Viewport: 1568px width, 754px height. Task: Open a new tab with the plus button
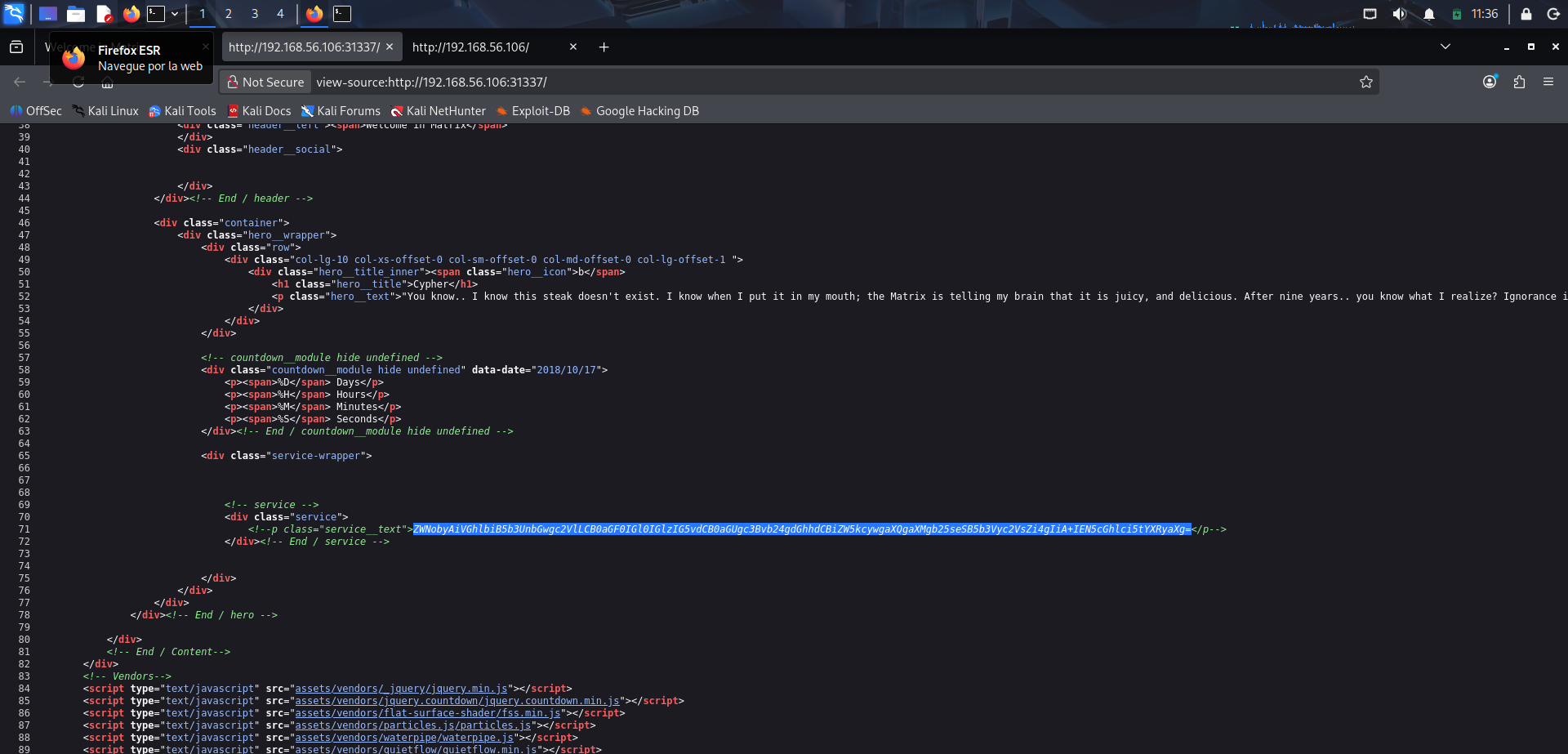pyautogui.click(x=604, y=47)
